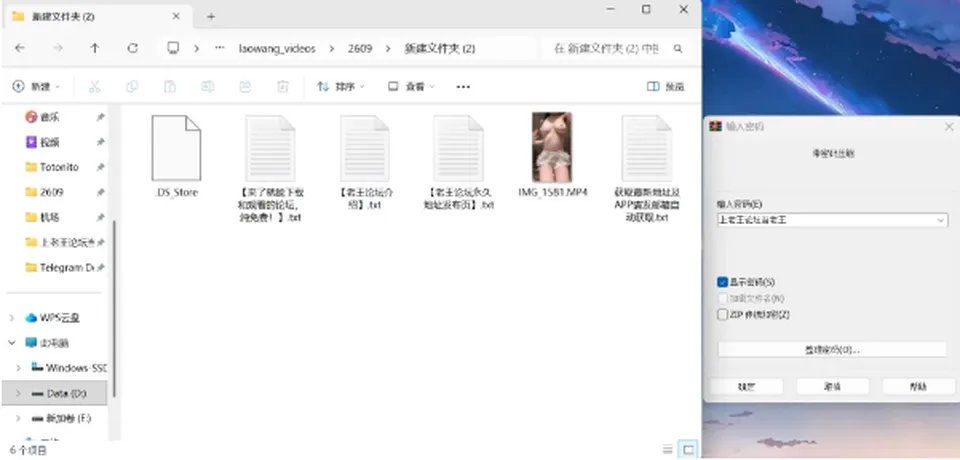Image resolution: width=960 pixels, height=460 pixels.
Task: Collapse the 此电脑 tree node
Action: point(12,343)
